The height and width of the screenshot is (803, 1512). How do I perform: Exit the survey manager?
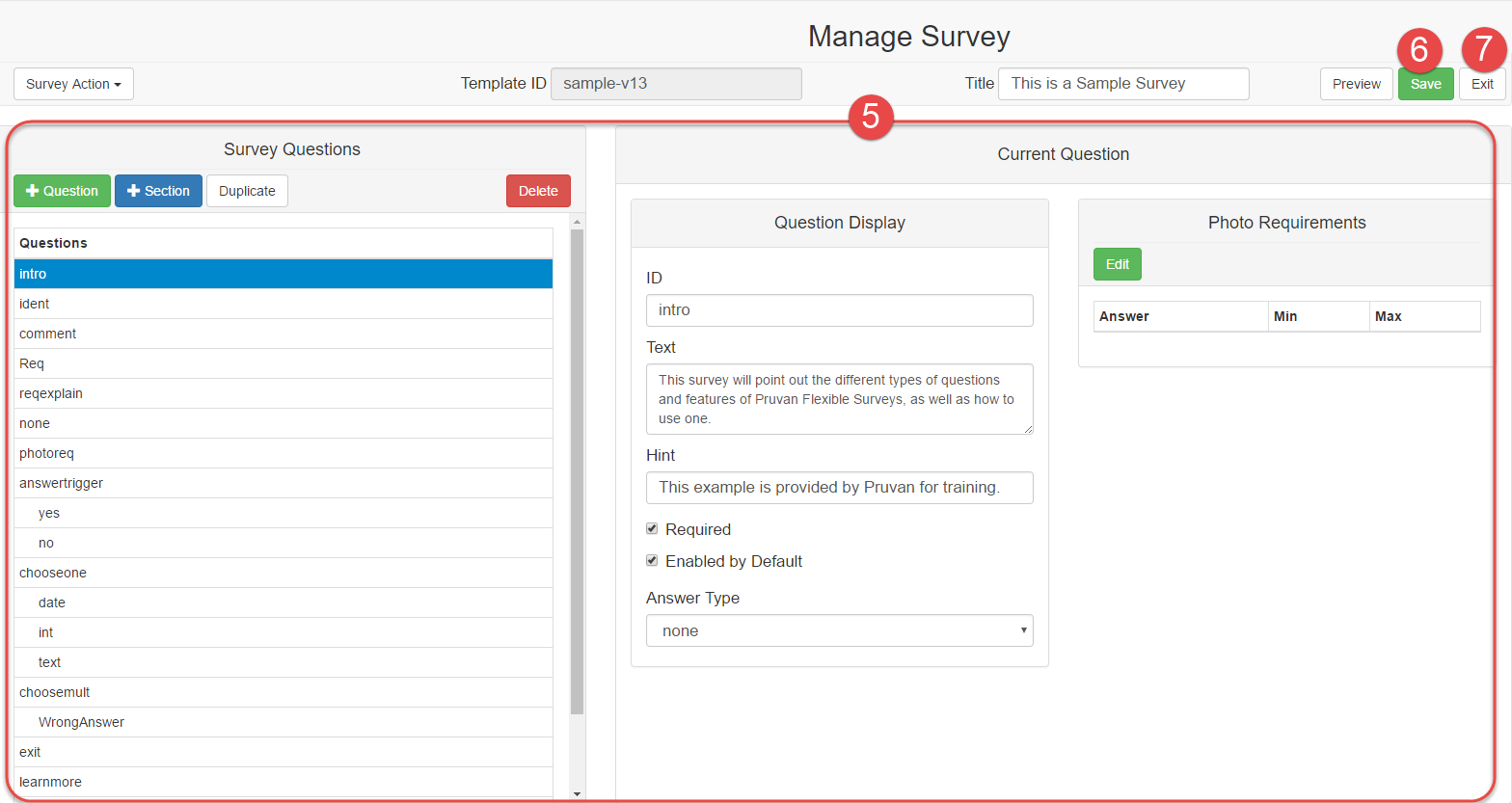click(1482, 85)
